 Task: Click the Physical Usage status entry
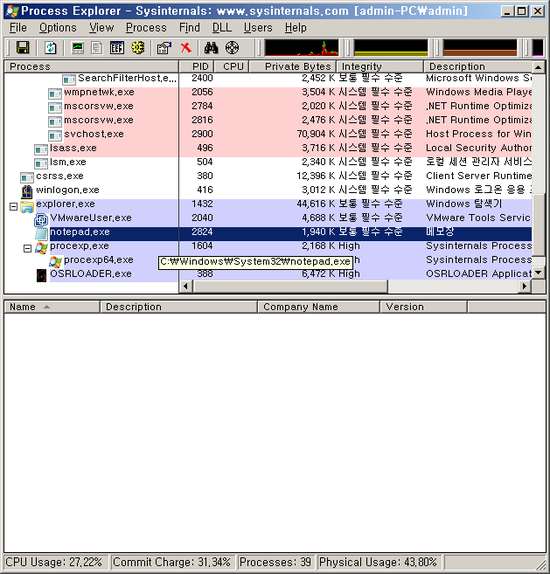tap(378, 562)
